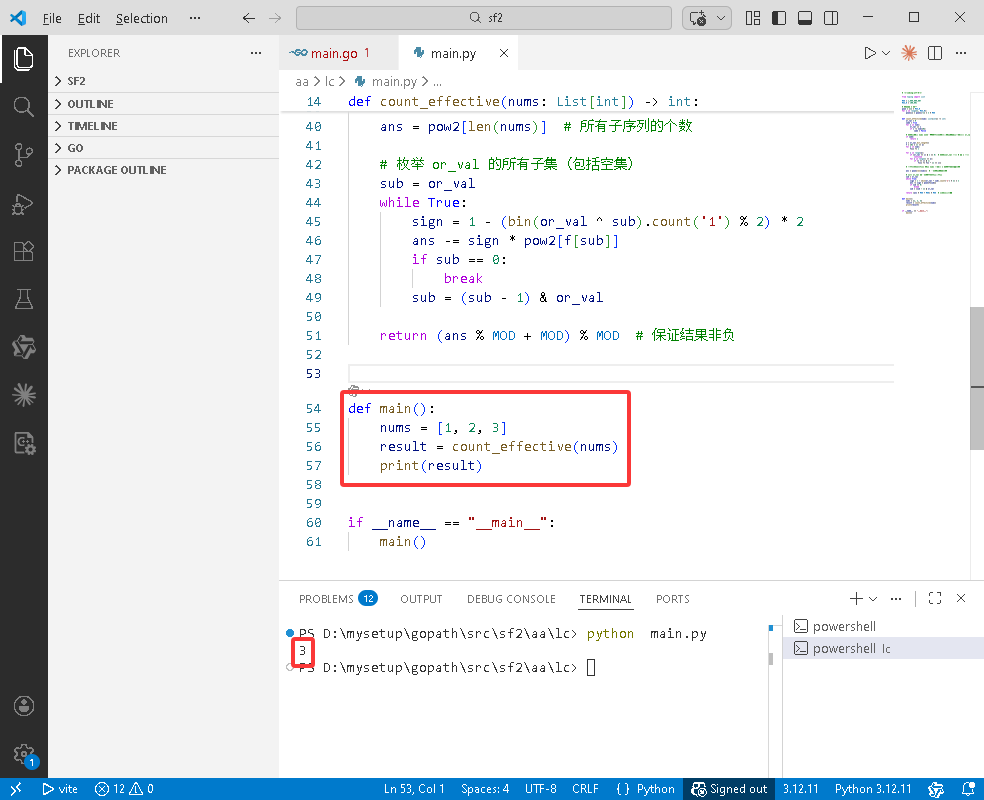Switch to the PROBLEMS panel tab

(337, 599)
